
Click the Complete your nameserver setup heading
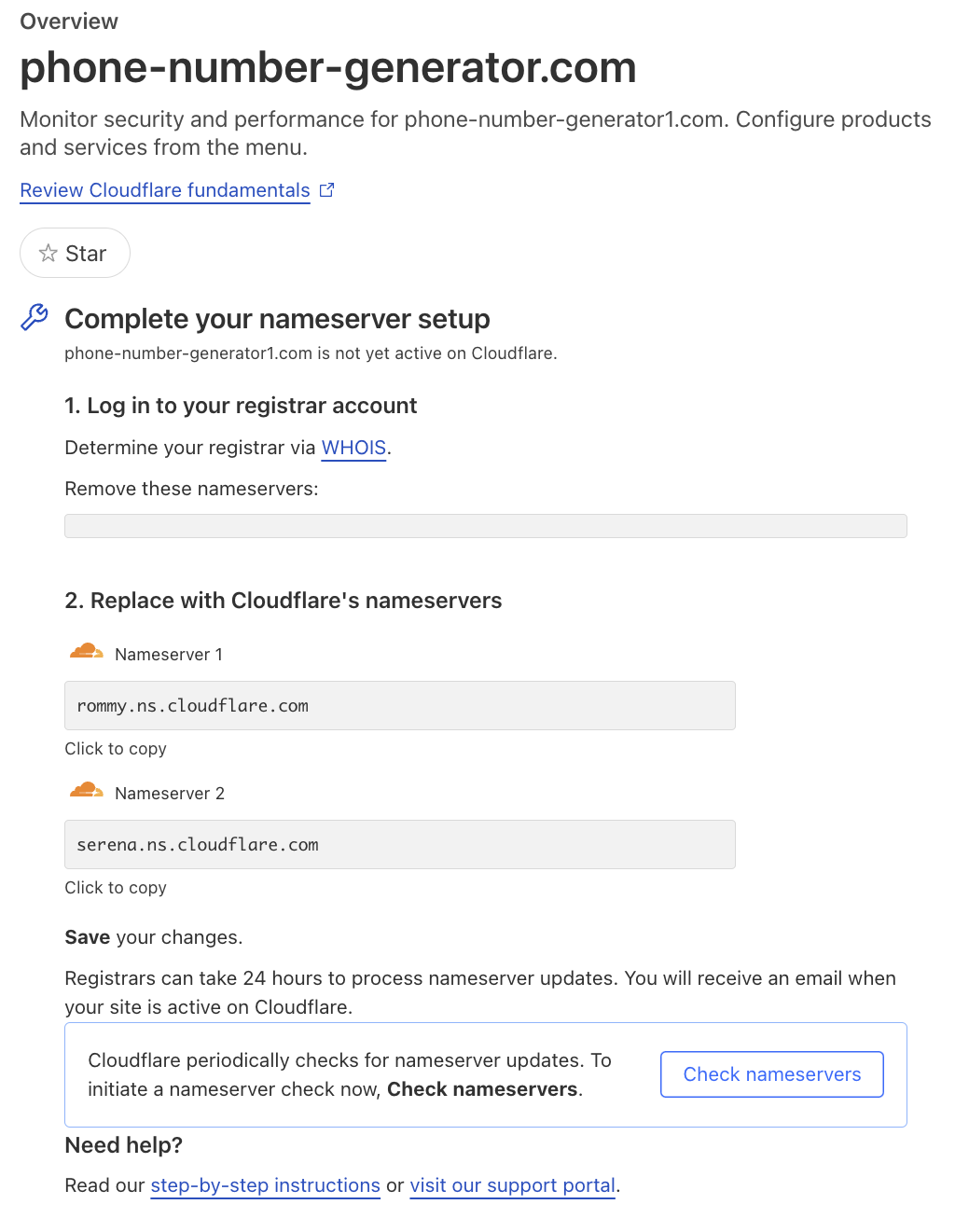pyautogui.click(x=277, y=319)
